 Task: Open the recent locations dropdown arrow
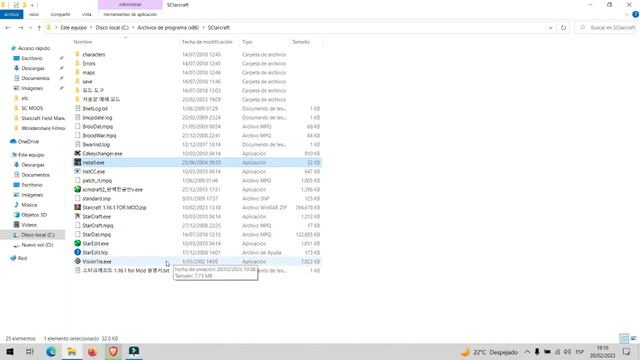30,28
